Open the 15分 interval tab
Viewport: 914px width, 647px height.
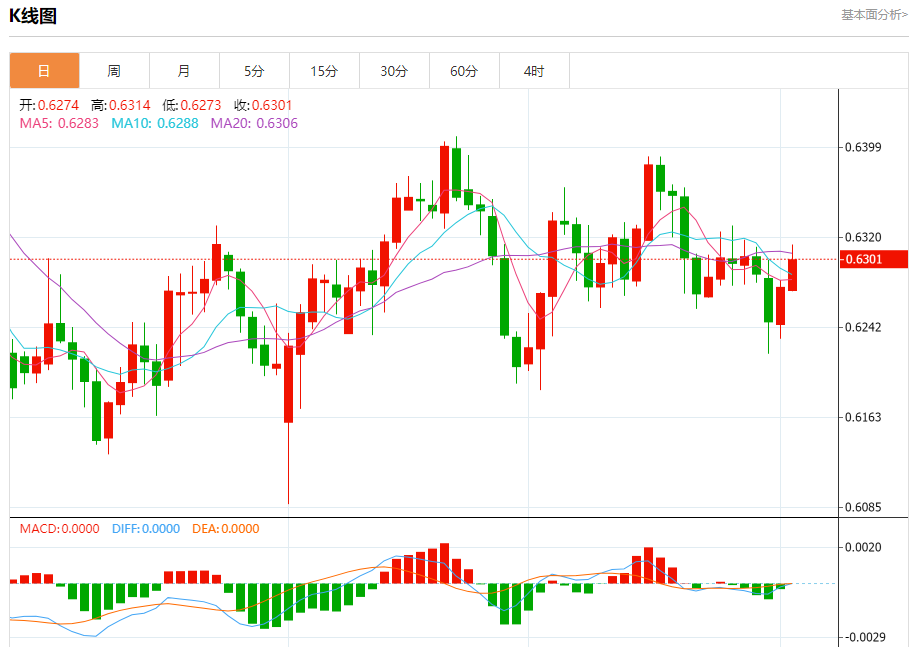click(324, 71)
